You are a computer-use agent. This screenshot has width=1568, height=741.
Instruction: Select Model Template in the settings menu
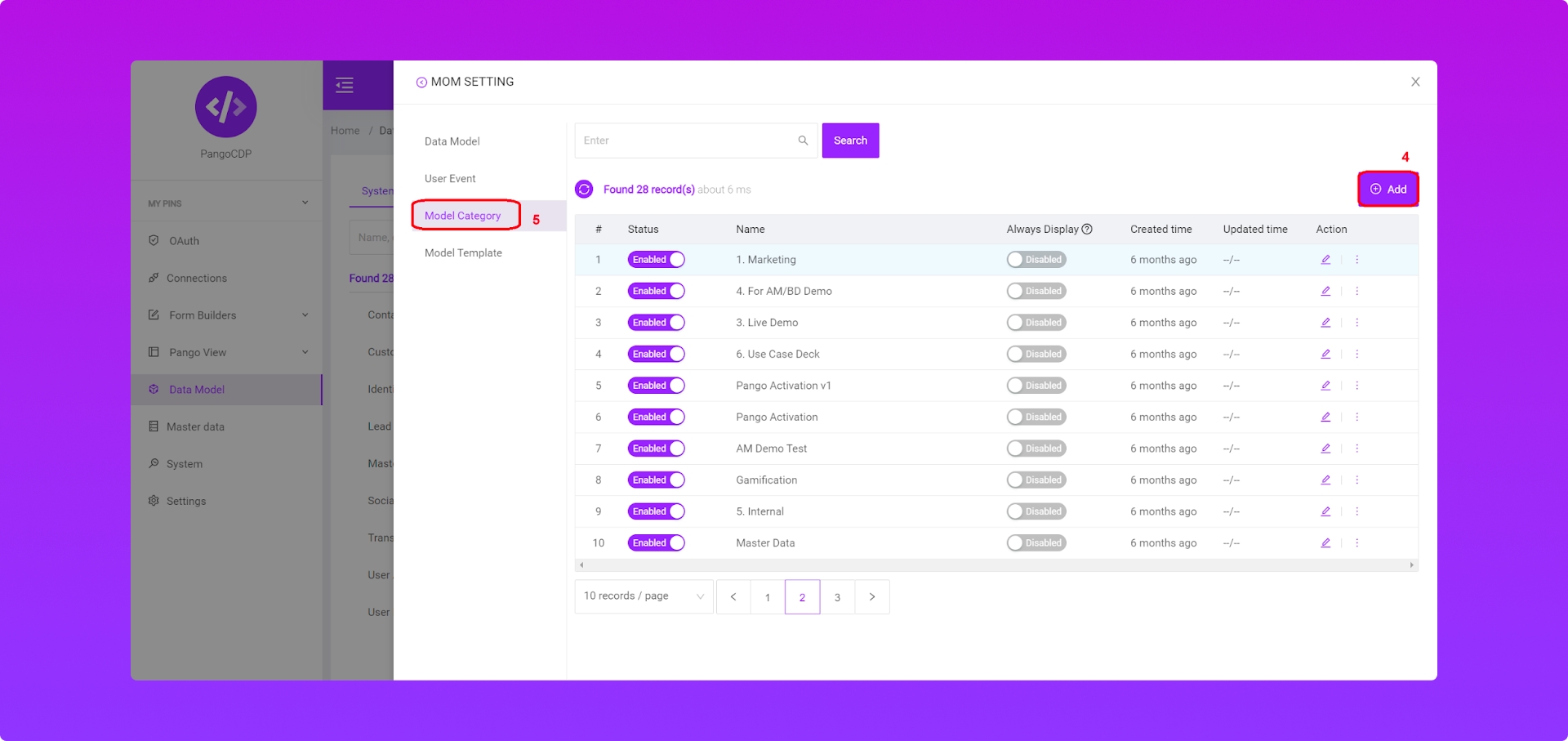tap(463, 253)
